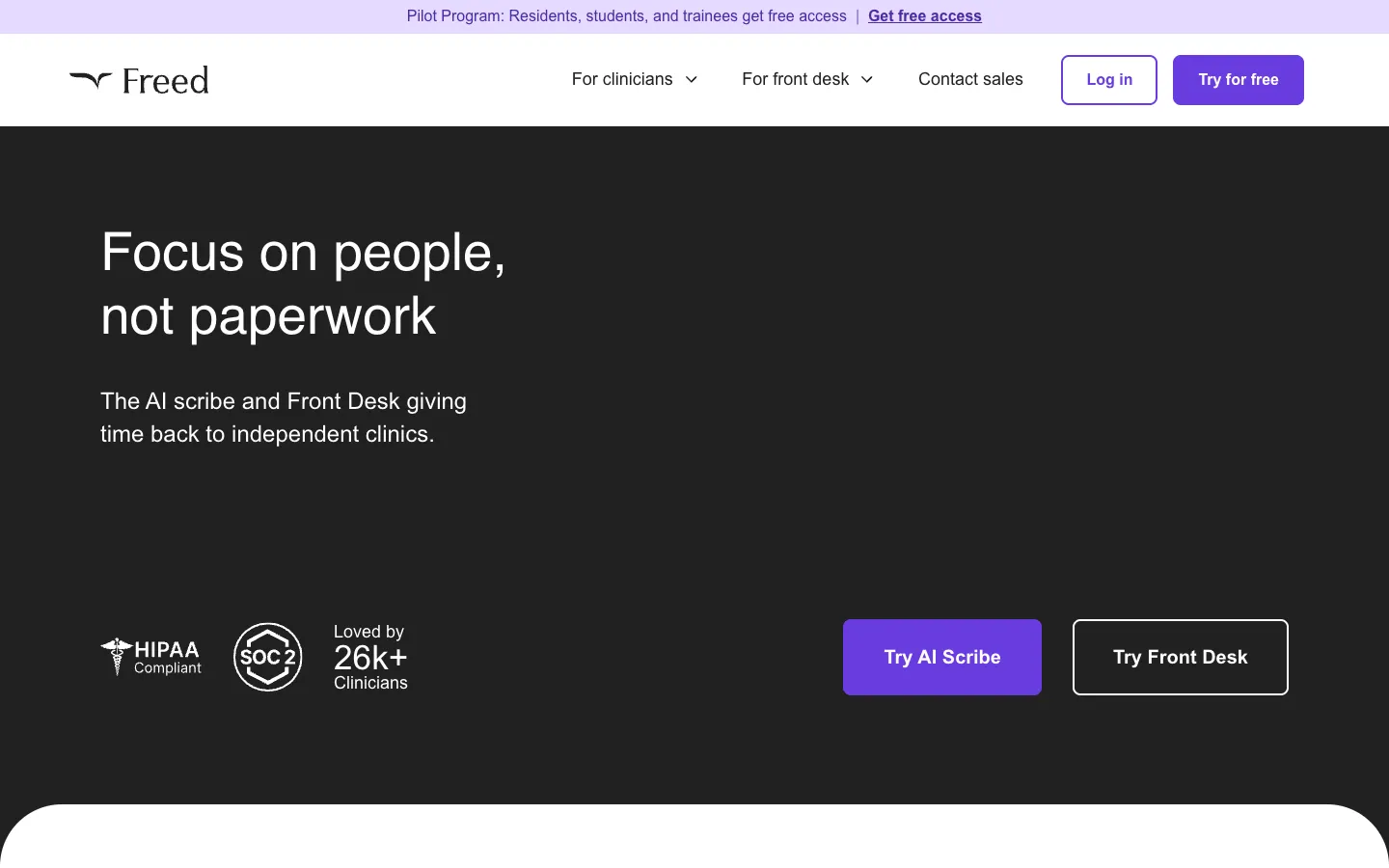Image resolution: width=1389 pixels, height=868 pixels.
Task: Click the Freed bird logo icon
Action: pyautogui.click(x=91, y=80)
